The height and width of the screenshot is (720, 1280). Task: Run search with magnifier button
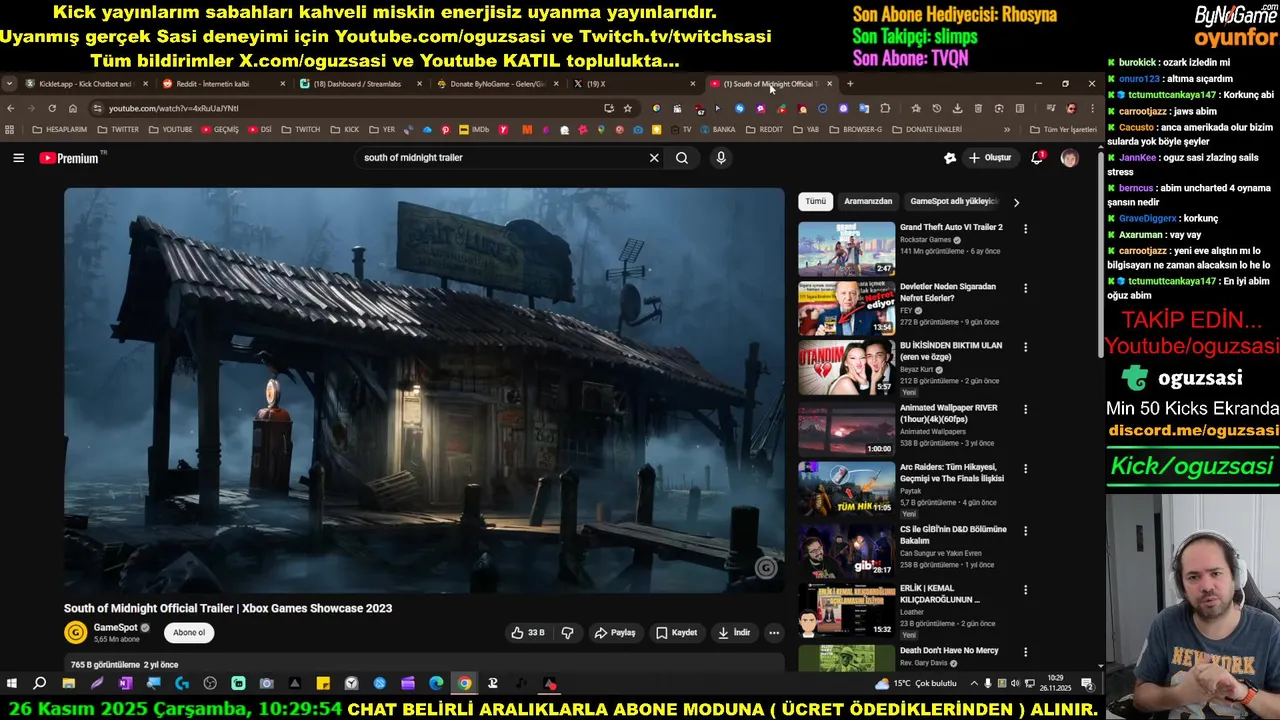click(x=682, y=158)
